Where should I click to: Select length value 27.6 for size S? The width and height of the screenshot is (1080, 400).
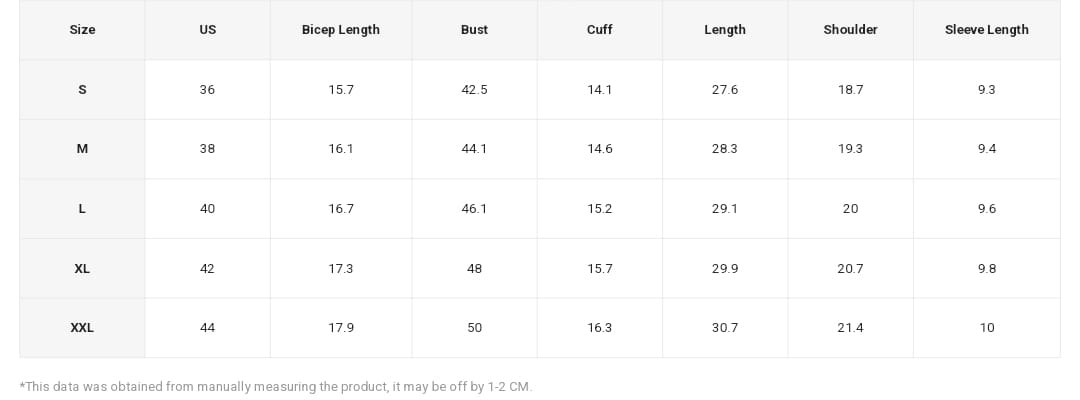tap(724, 90)
